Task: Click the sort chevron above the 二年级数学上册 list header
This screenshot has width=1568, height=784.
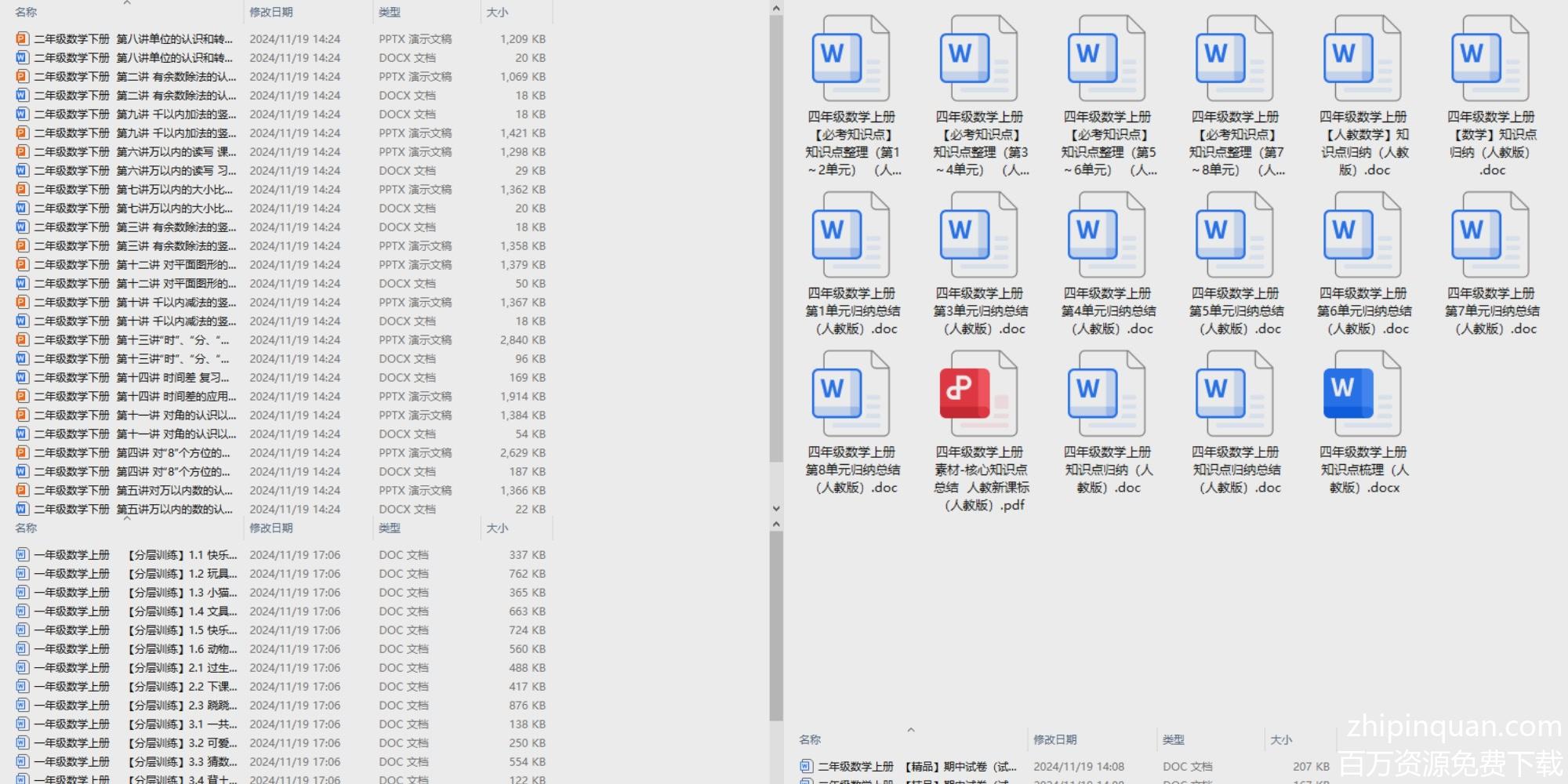Action: point(911,730)
